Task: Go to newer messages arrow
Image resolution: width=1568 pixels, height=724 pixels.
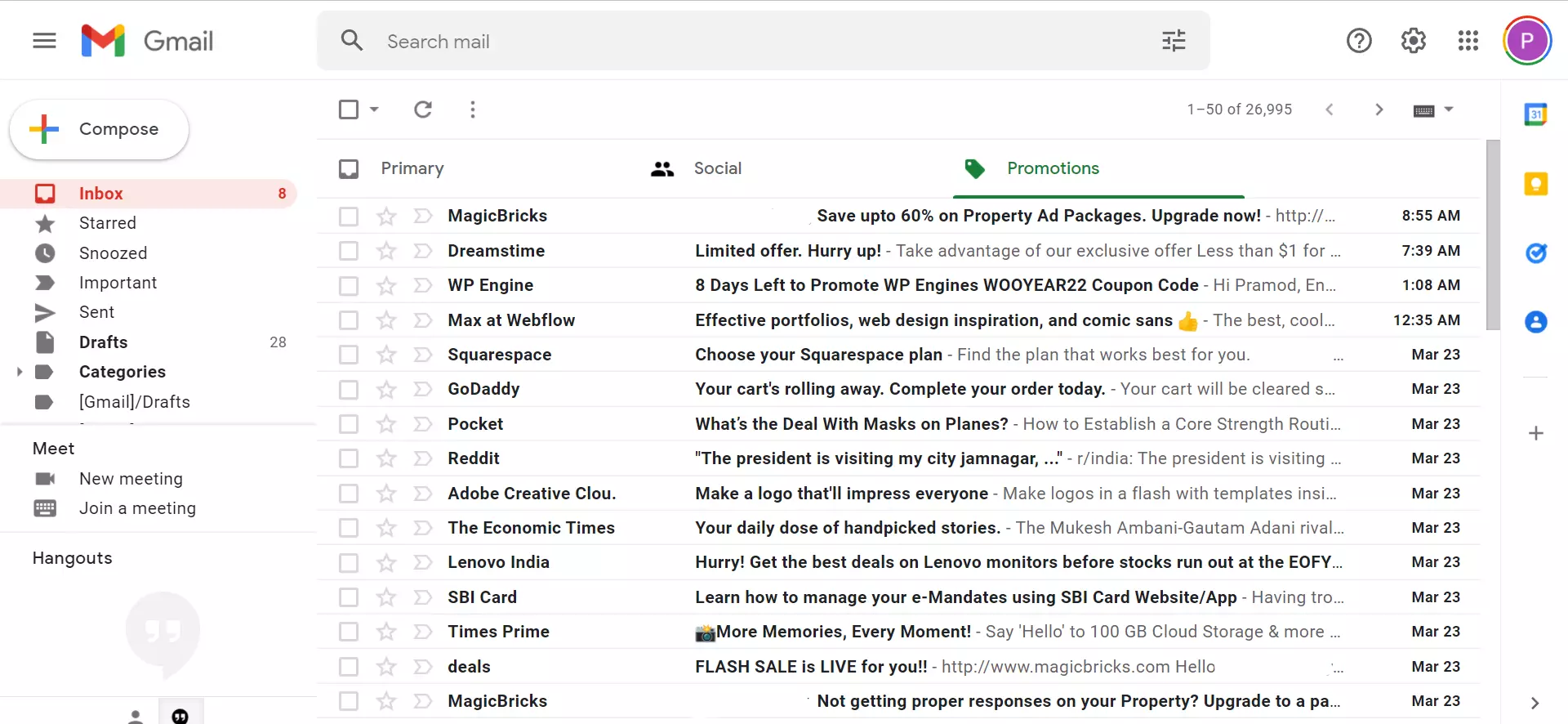Action: 1330,109
